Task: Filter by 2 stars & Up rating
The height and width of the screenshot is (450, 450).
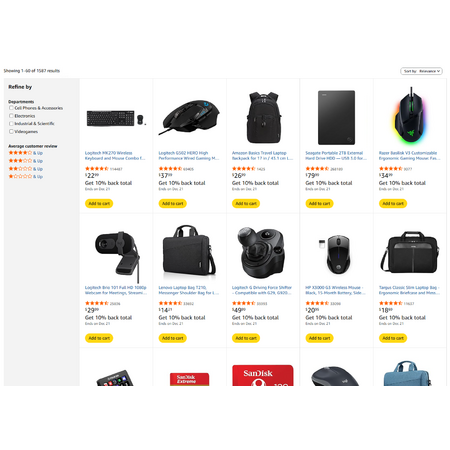Action: coord(26,169)
